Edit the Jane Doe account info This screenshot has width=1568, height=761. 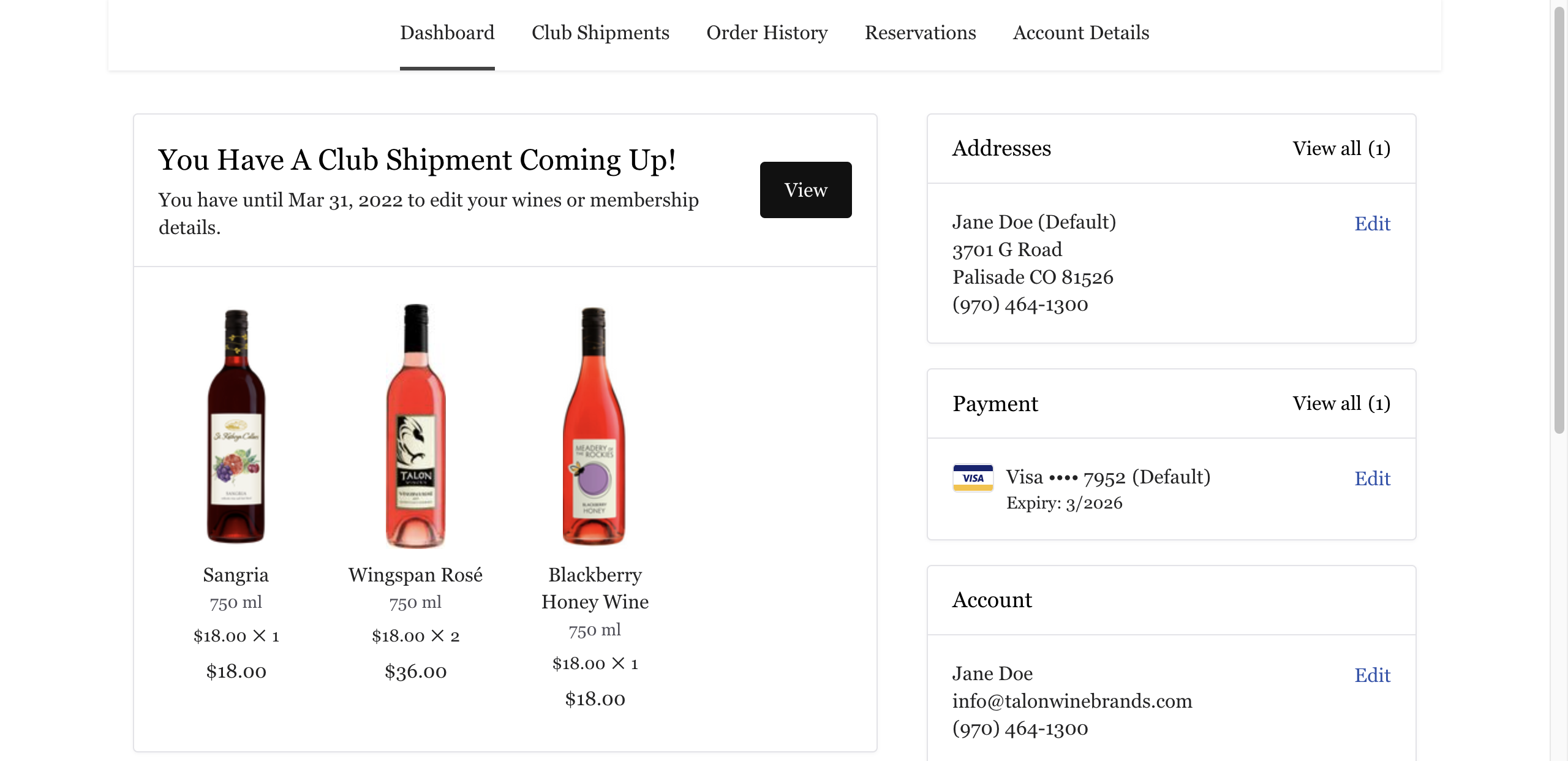(1372, 675)
